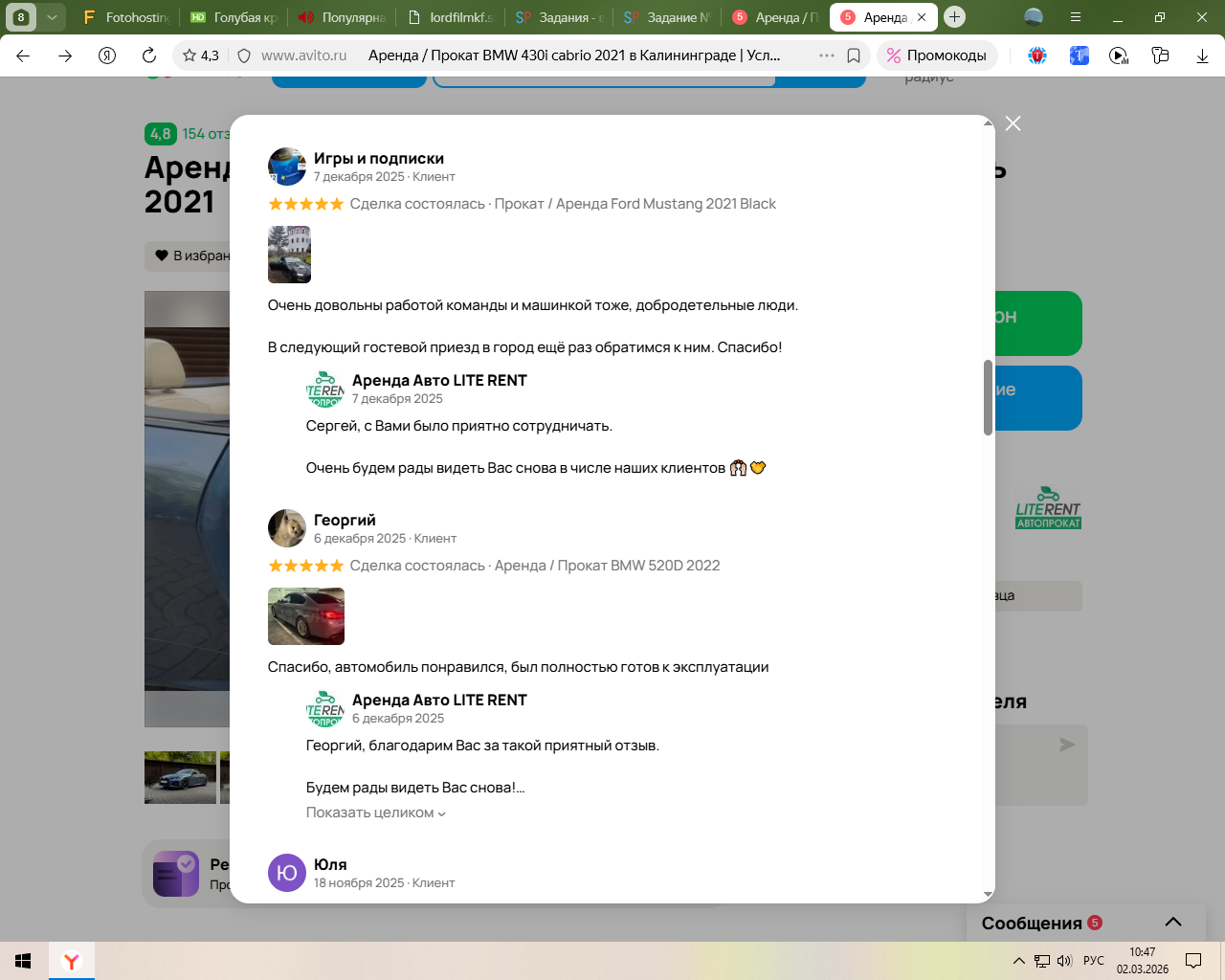The height and width of the screenshot is (980, 1225).
Task: Open a new tab with plus button
Action: (954, 17)
